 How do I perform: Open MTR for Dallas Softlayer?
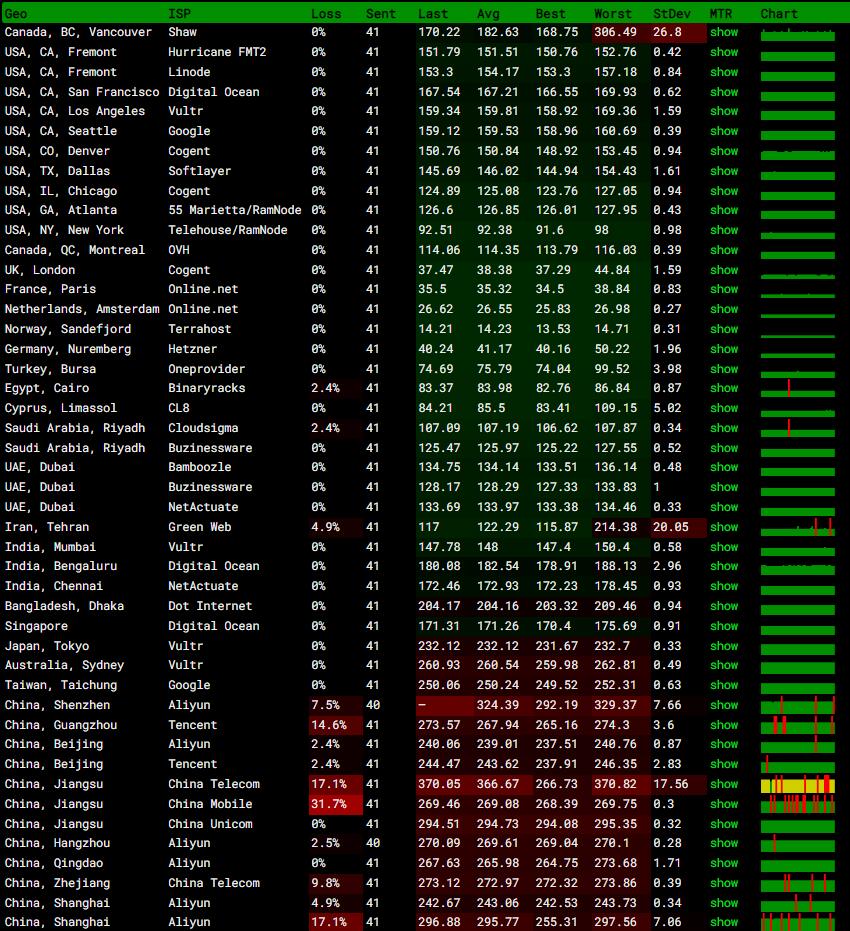[x=724, y=171]
